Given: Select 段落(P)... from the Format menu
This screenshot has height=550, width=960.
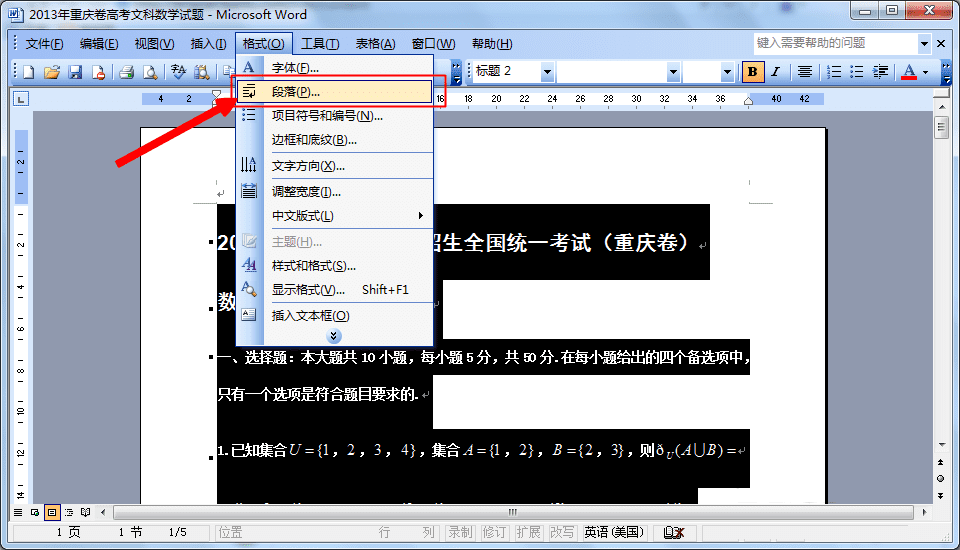Looking at the screenshot, I should (334, 92).
